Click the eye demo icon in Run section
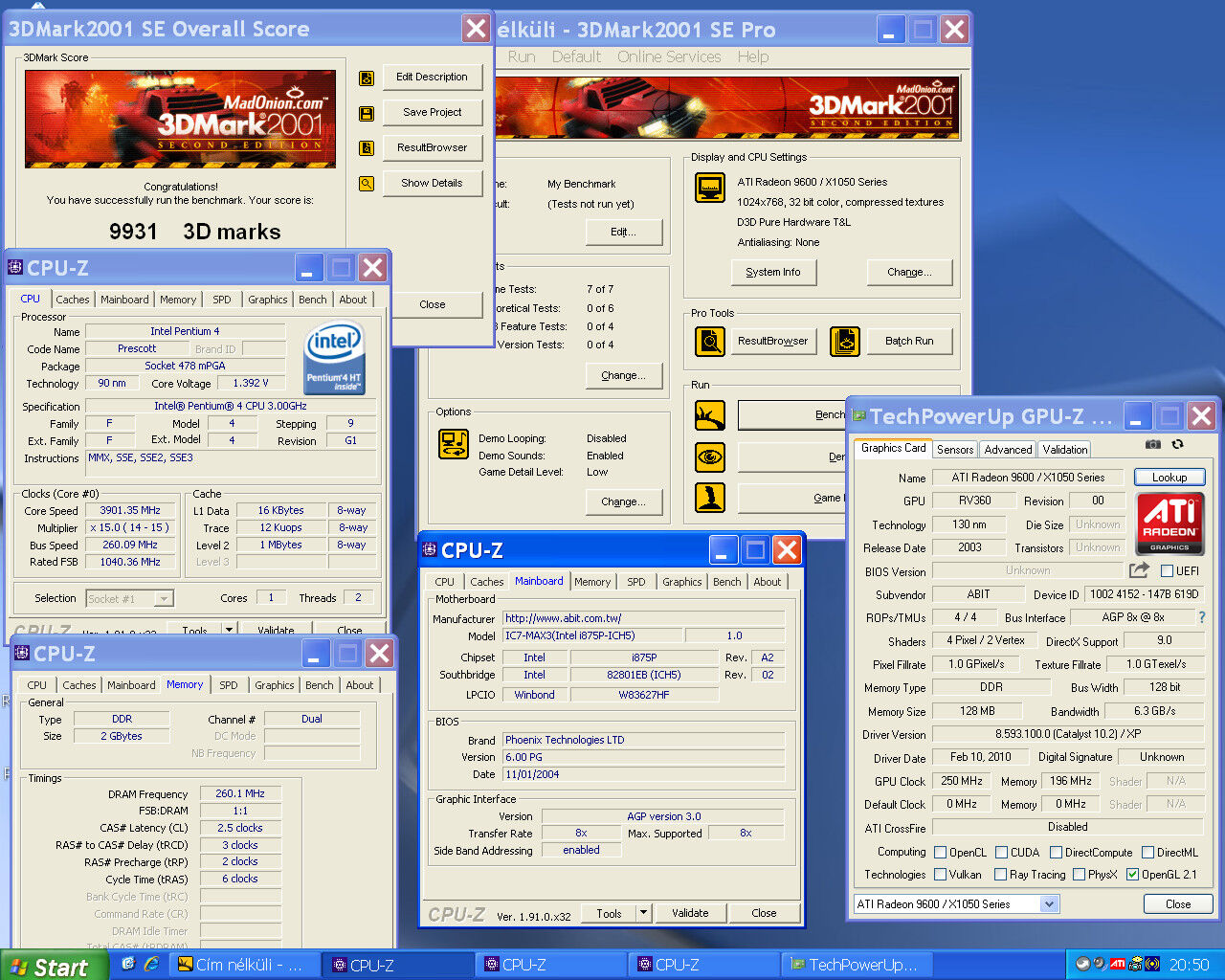The image size is (1225, 980). point(710,457)
